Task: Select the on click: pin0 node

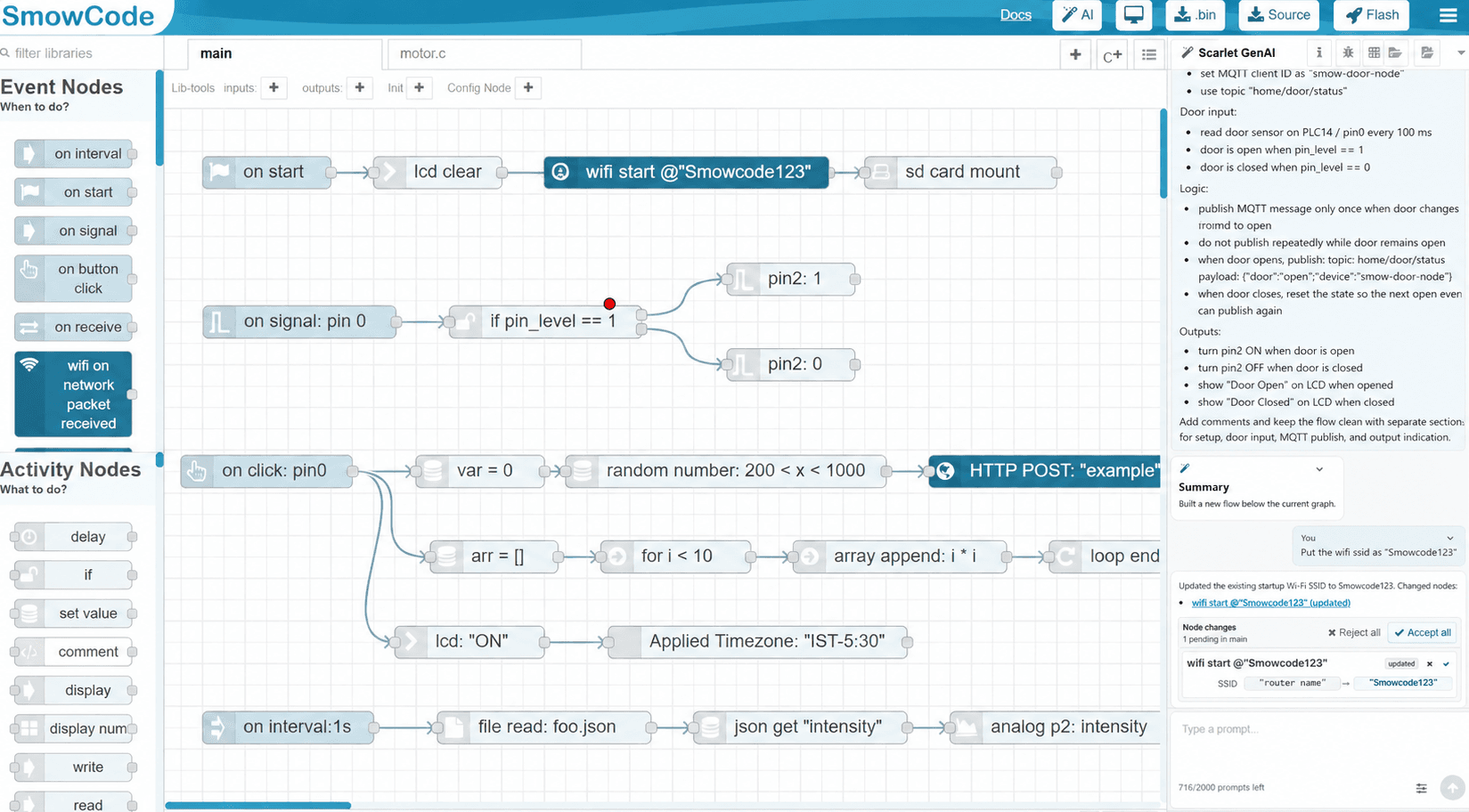Action: pos(266,471)
